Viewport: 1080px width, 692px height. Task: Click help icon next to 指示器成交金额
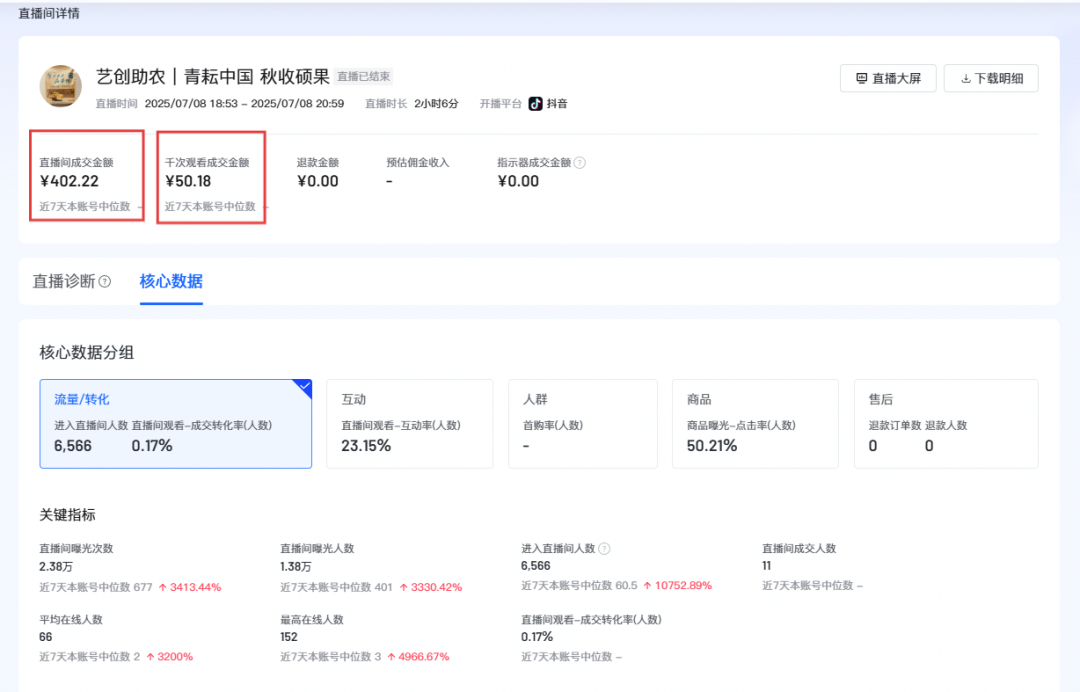pyautogui.click(x=580, y=163)
